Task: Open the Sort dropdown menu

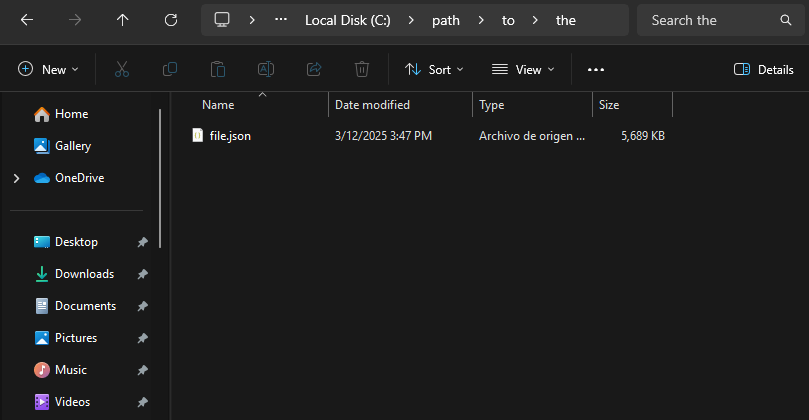Action: coord(434,69)
